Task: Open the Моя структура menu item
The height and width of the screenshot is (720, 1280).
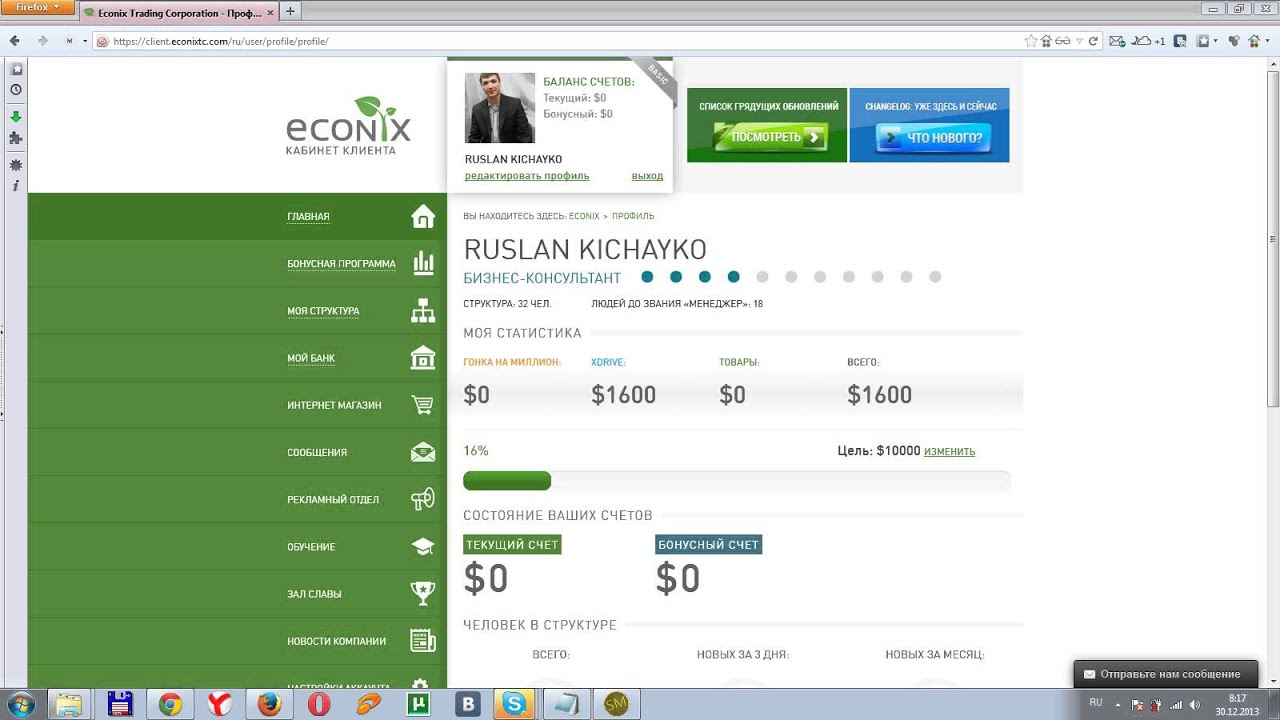Action: 323,311
